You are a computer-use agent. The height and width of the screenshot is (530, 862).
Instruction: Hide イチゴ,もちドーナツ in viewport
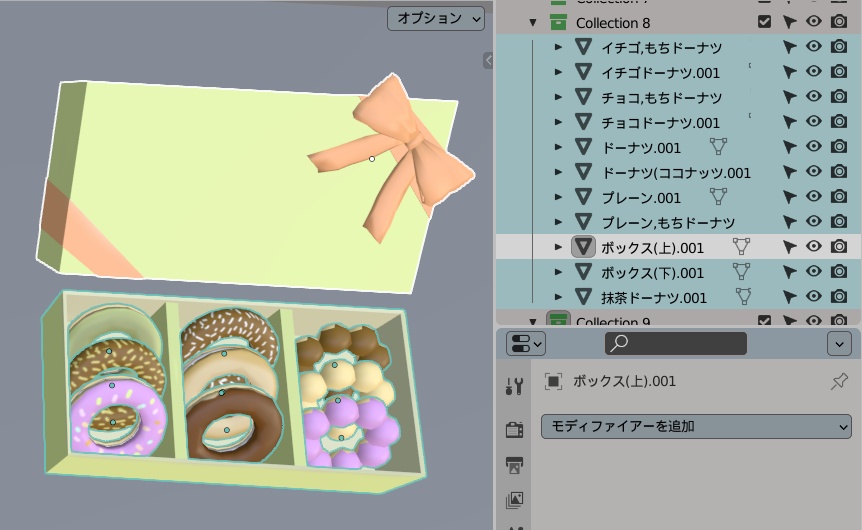[x=814, y=46]
